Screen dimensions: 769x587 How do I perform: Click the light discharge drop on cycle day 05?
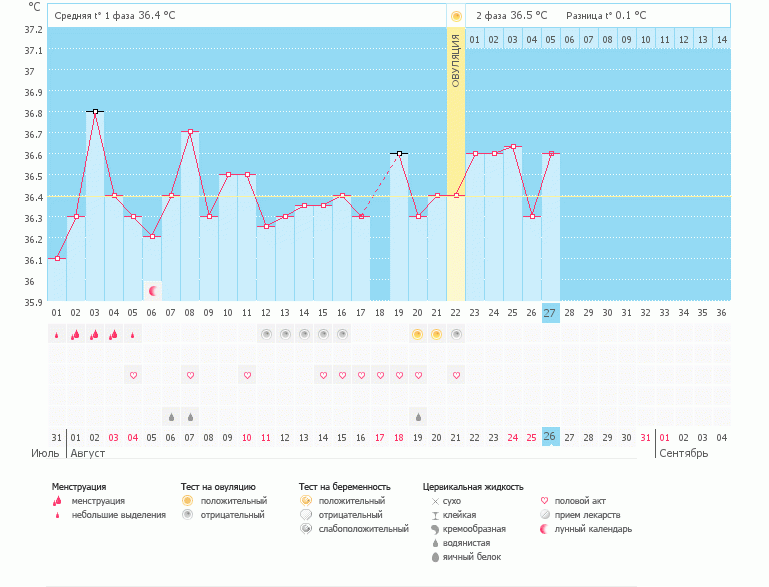(133, 335)
